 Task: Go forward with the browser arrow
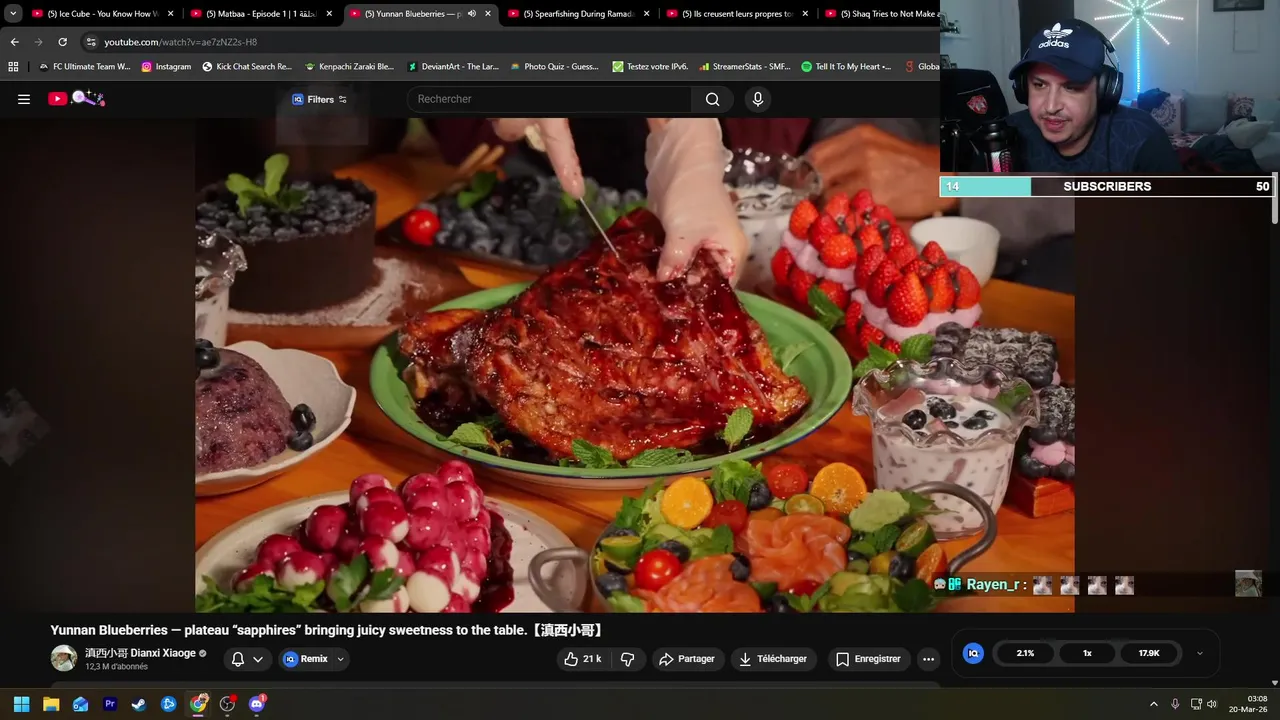38,42
